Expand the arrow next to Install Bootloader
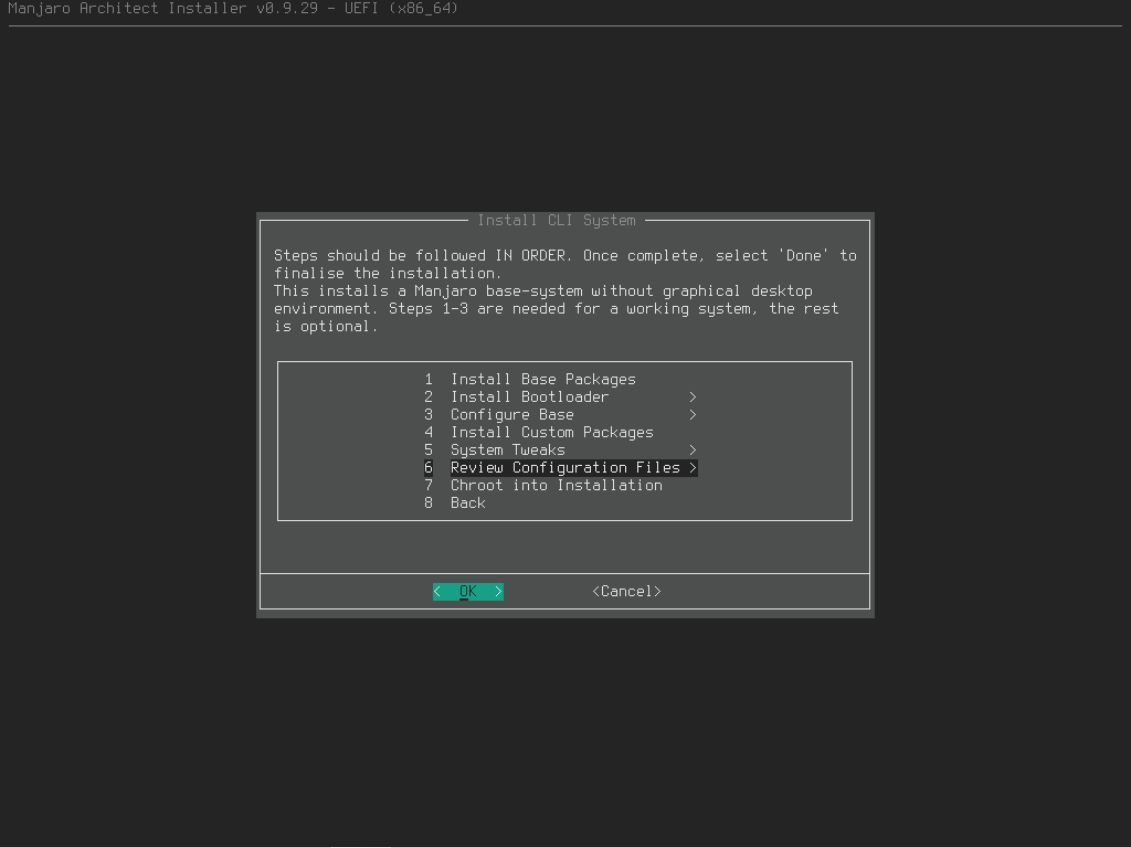This screenshot has width=1131, height=848. [692, 397]
